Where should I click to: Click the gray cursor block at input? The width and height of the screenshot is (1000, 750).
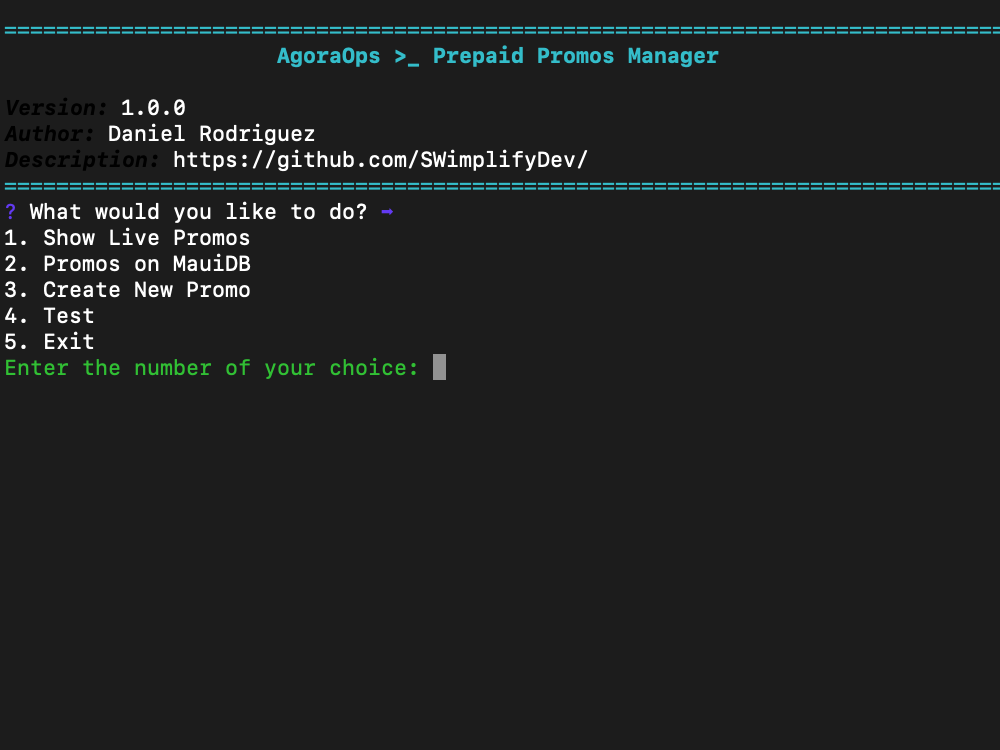pyautogui.click(x=439, y=367)
